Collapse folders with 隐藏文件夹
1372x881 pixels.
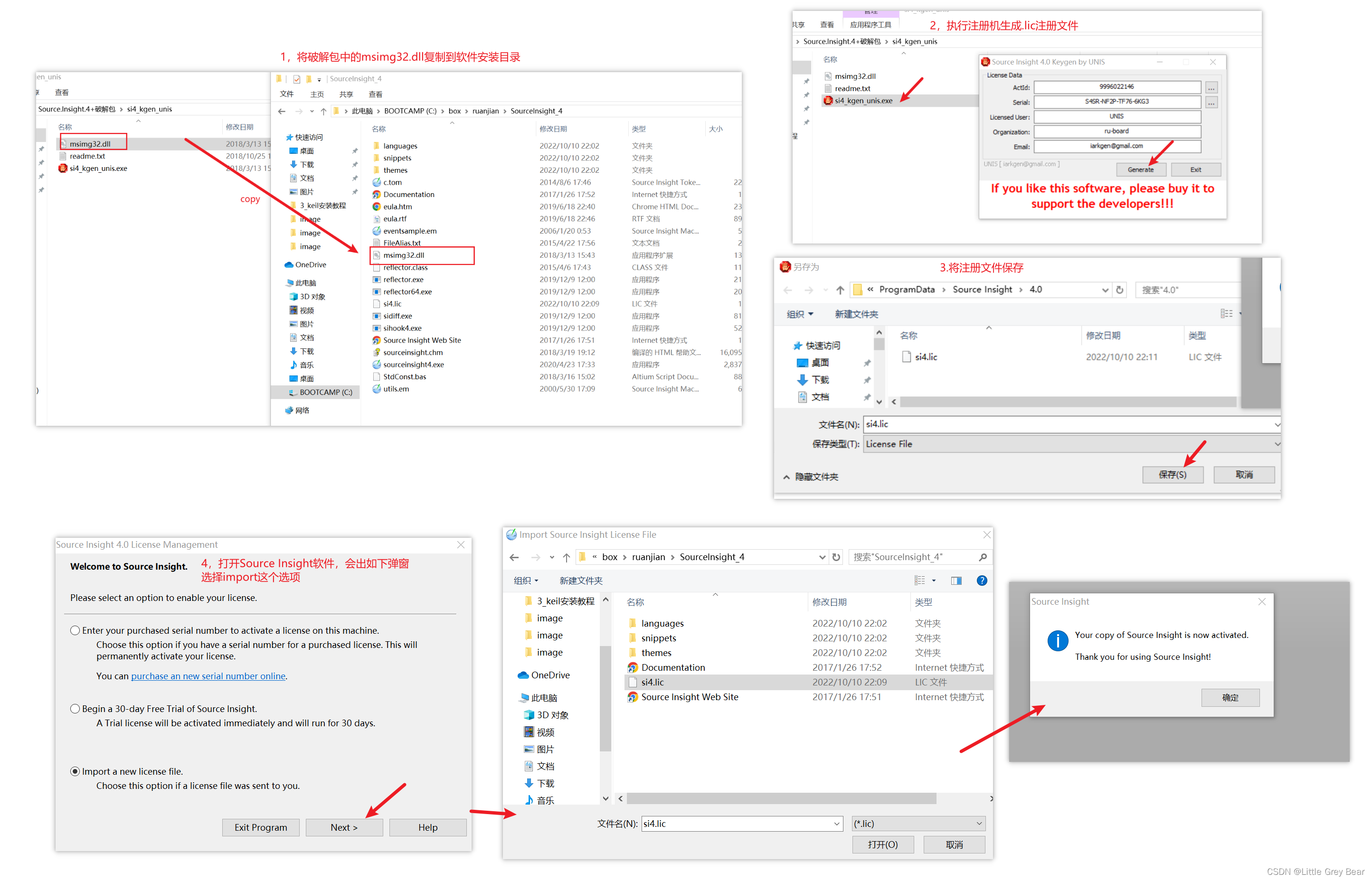[810, 477]
